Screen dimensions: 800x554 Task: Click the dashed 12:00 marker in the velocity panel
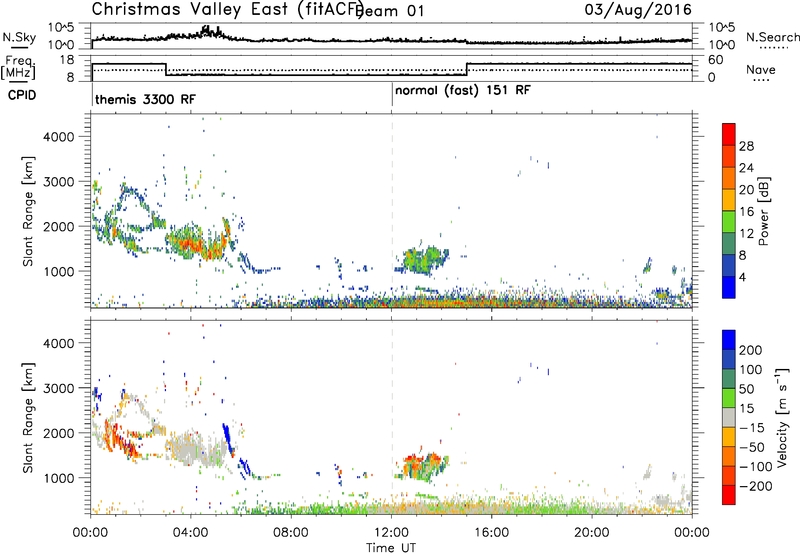pyautogui.click(x=392, y=417)
